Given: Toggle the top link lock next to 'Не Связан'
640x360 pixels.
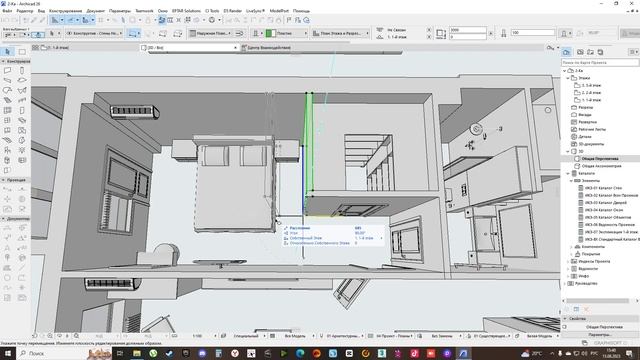Looking at the screenshot, I should pyautogui.click(x=429, y=30).
